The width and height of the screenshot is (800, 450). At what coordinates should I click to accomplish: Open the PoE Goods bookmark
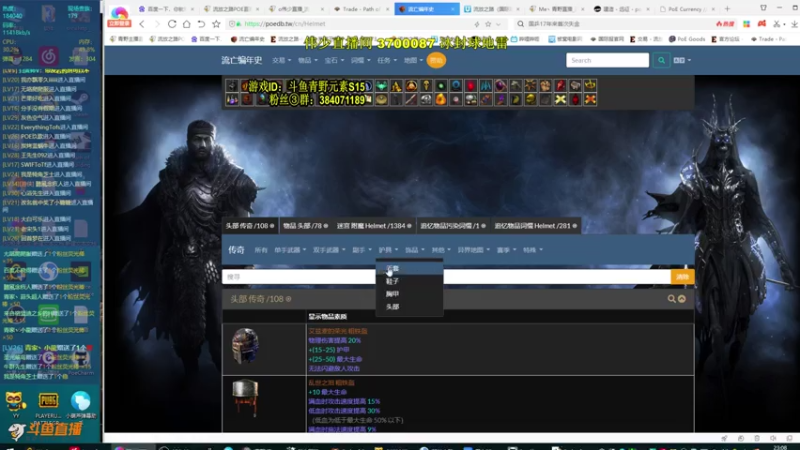pyautogui.click(x=687, y=39)
